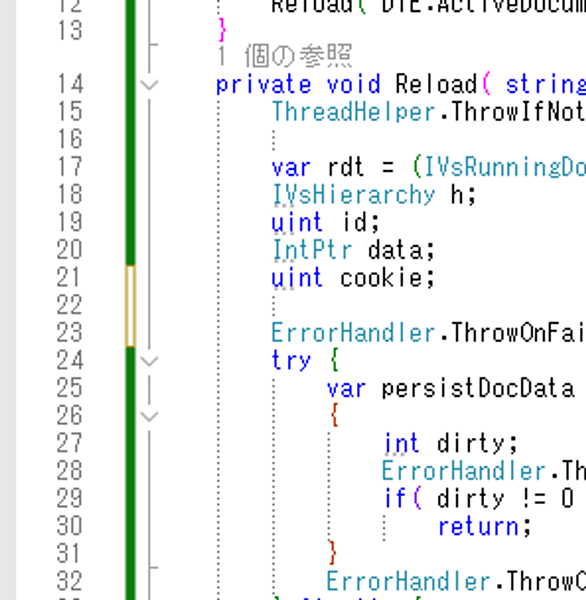The width and height of the screenshot is (586, 600).
Task: Click 'int dirty;' declaration on line 27
Action: tap(451, 443)
